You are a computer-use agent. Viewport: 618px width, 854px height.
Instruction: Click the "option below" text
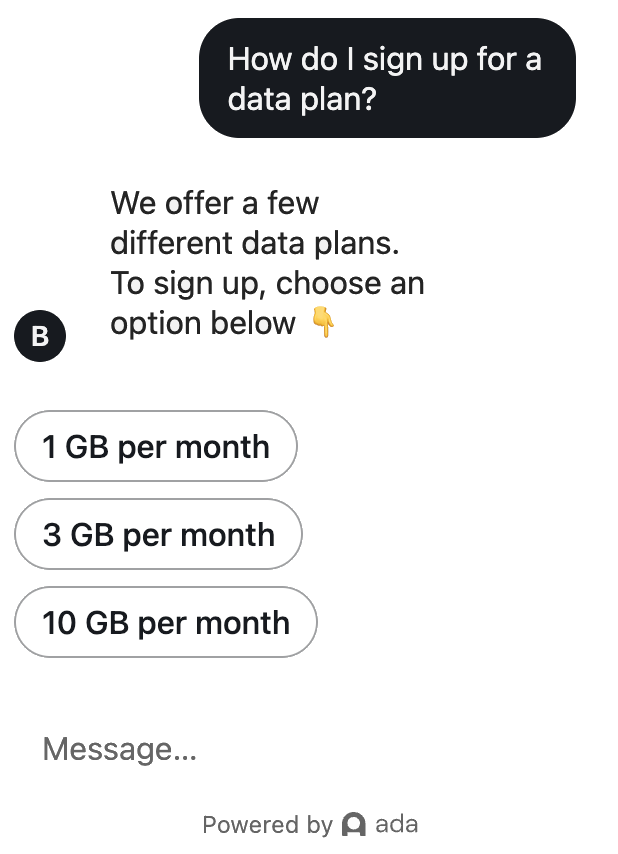pyautogui.click(x=203, y=323)
